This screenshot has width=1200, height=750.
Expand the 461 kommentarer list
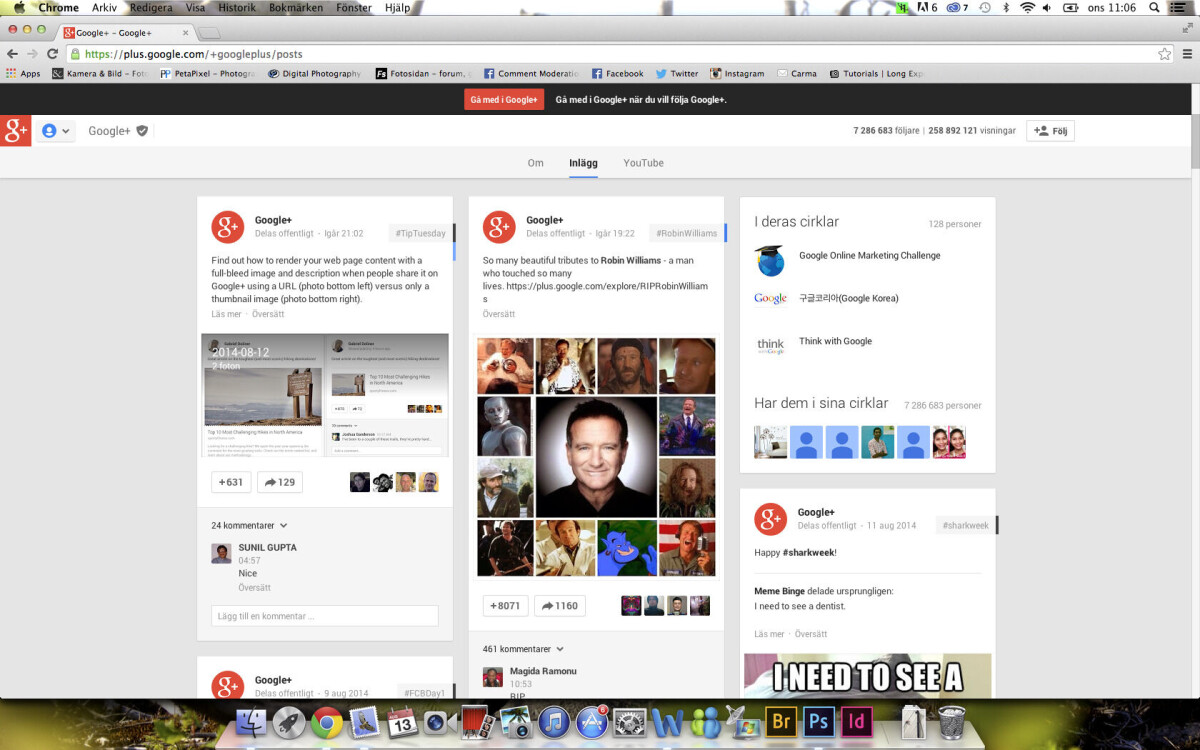[x=523, y=649]
